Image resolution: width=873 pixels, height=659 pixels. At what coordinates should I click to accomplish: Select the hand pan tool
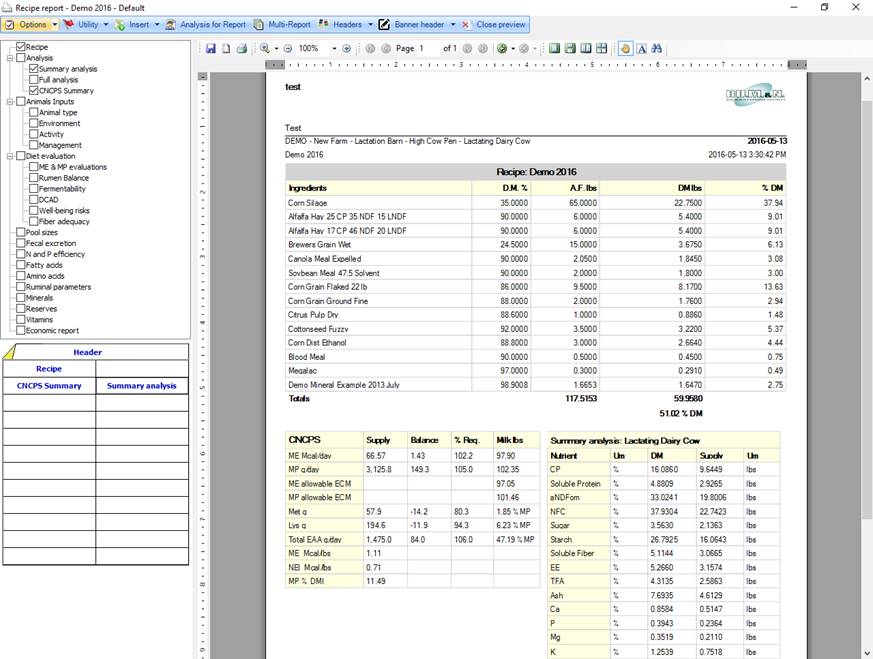point(625,48)
